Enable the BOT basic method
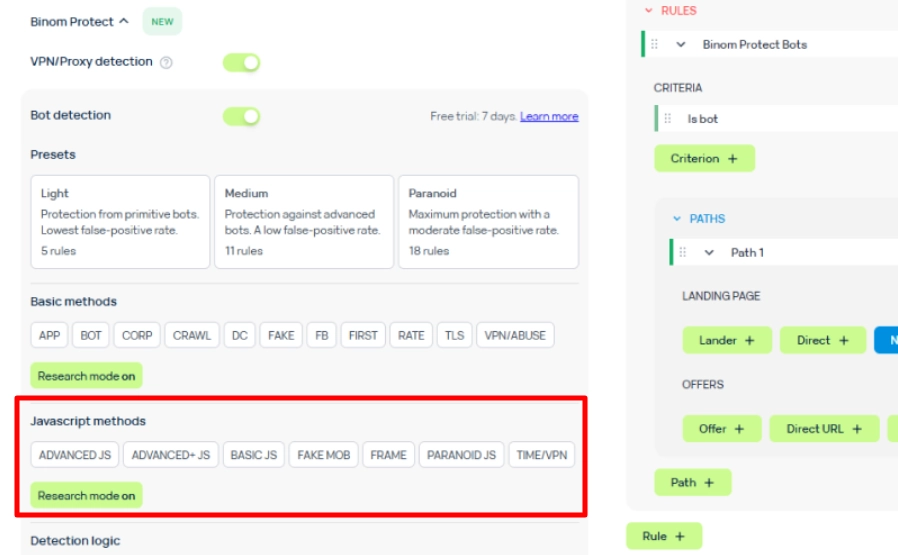 point(90,335)
